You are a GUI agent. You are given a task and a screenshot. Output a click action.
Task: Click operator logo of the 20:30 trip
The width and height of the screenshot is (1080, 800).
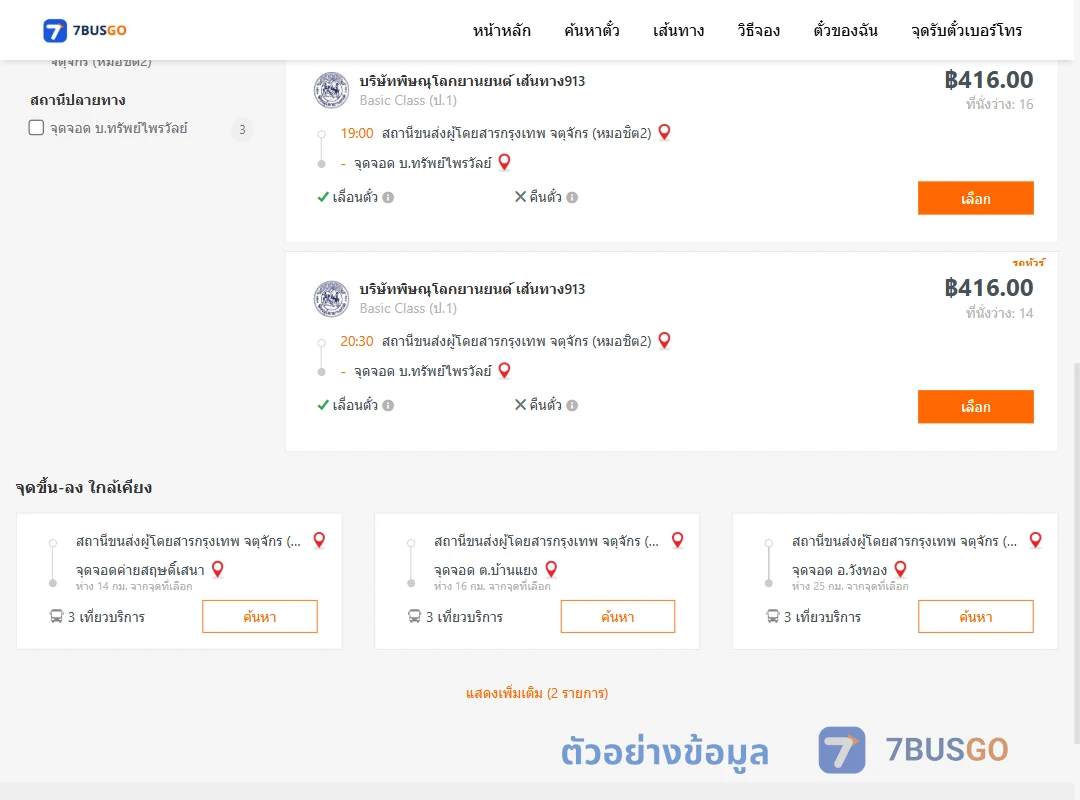[x=331, y=298]
